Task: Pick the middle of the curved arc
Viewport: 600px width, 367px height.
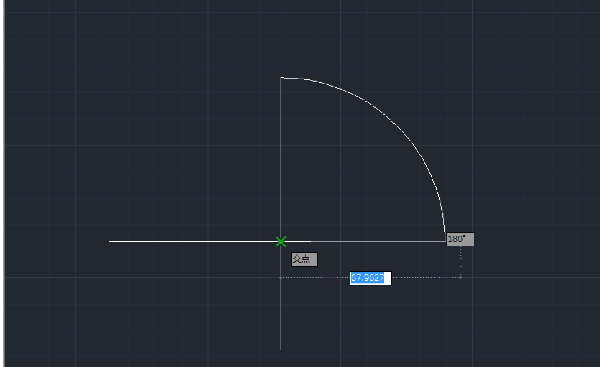Action: point(396,126)
